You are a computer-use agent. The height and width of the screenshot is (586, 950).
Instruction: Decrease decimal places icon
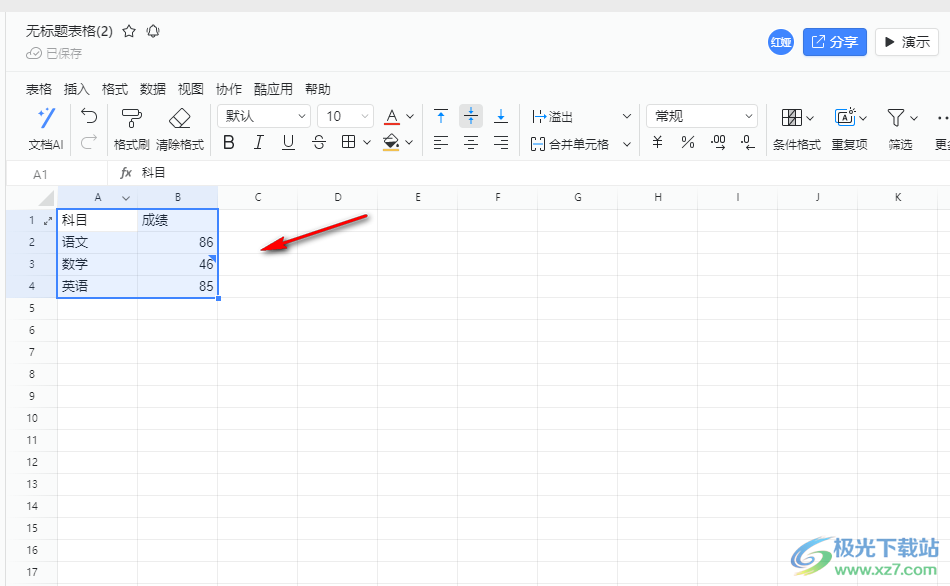point(748,142)
